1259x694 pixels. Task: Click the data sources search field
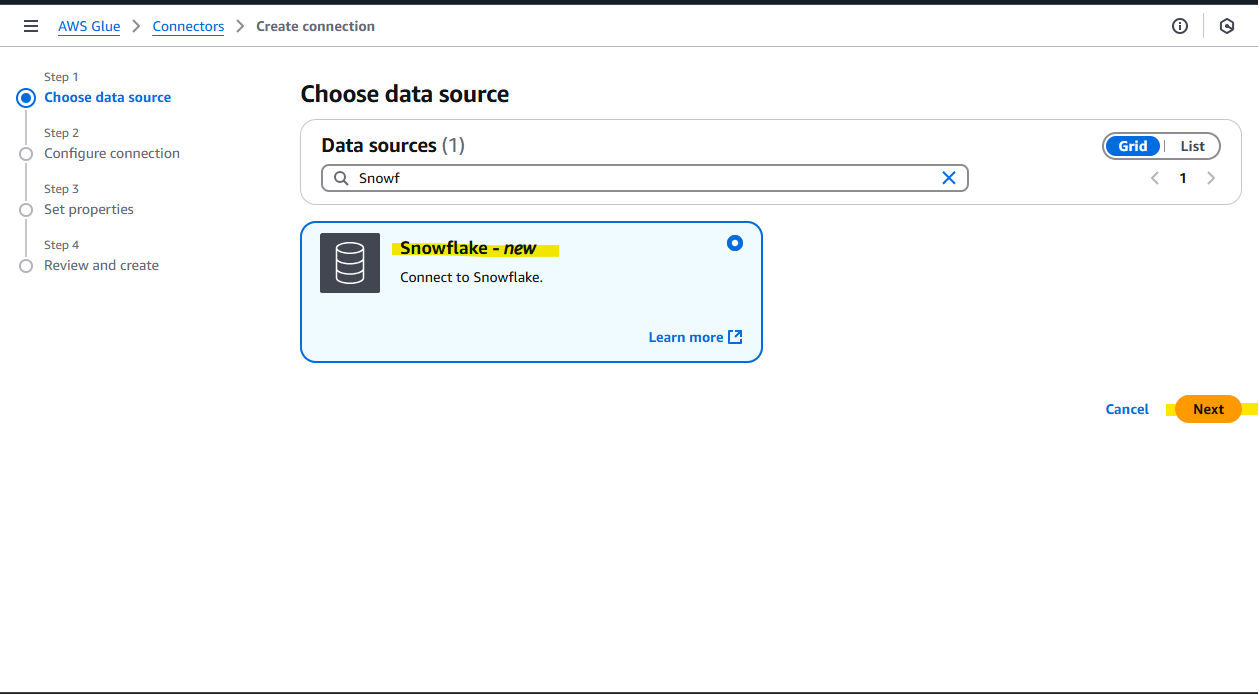point(644,178)
